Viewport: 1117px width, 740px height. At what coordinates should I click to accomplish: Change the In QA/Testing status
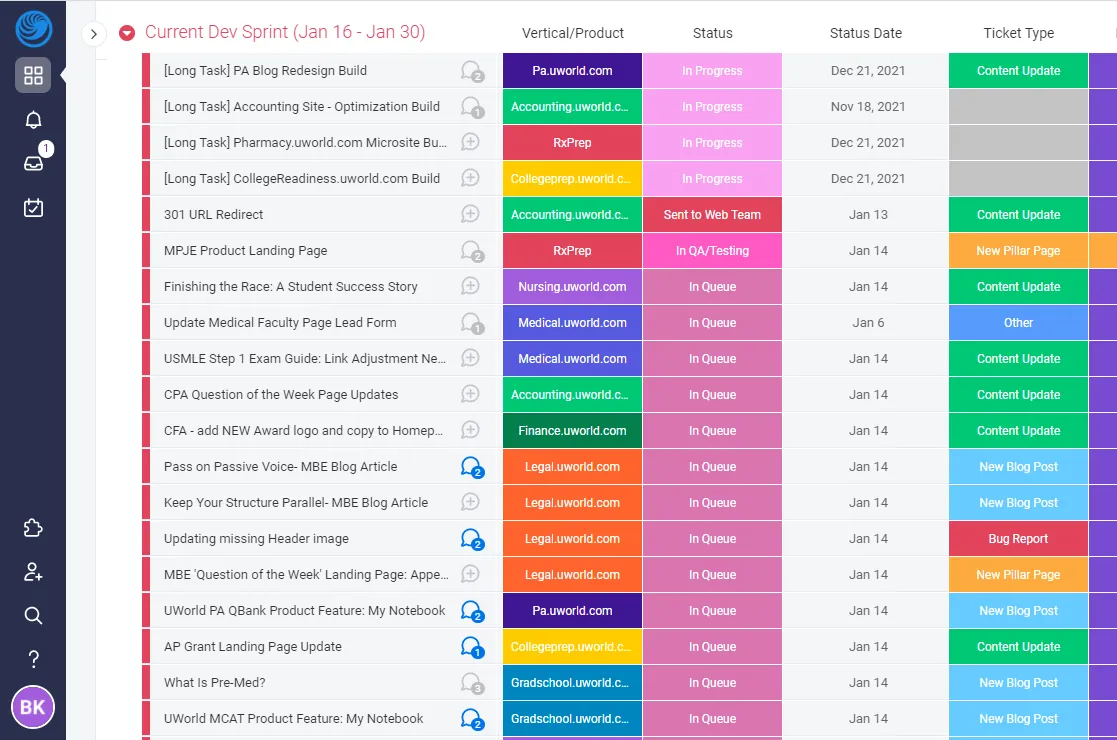click(712, 251)
